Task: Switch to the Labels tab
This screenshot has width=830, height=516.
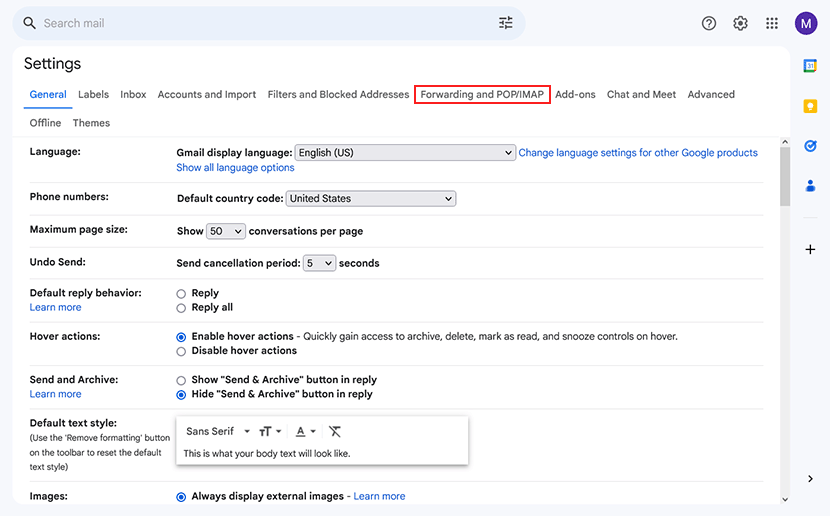Action: click(93, 94)
